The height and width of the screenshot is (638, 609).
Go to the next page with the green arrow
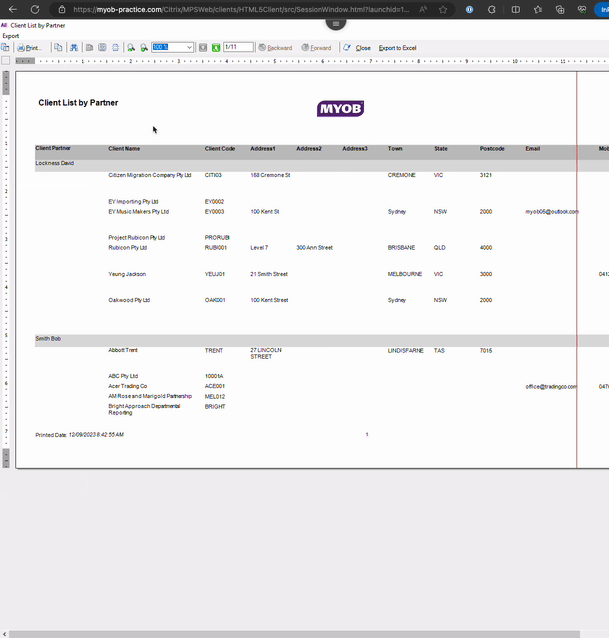(x=216, y=47)
